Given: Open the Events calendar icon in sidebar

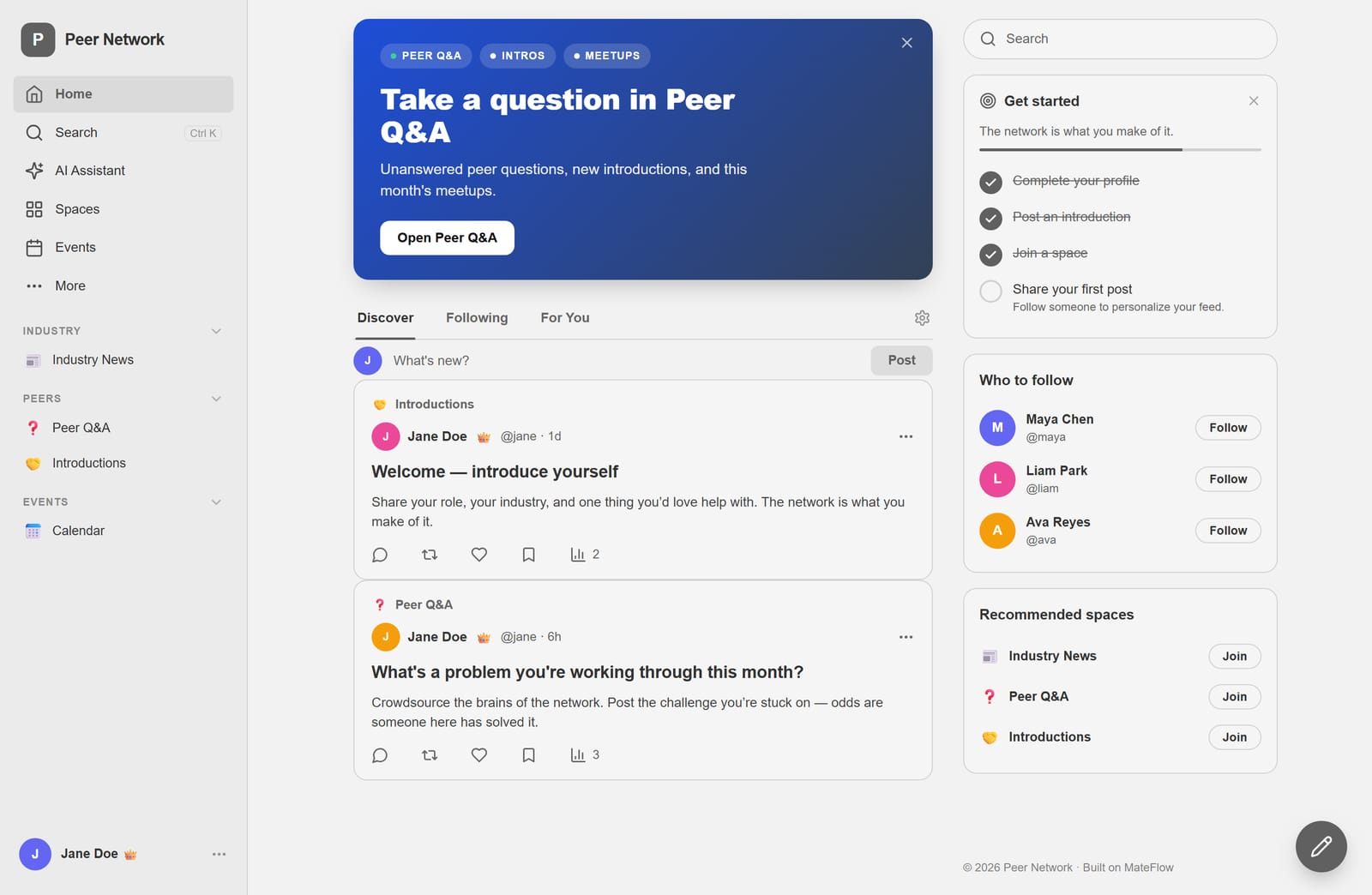Looking at the screenshot, I should (x=34, y=248).
